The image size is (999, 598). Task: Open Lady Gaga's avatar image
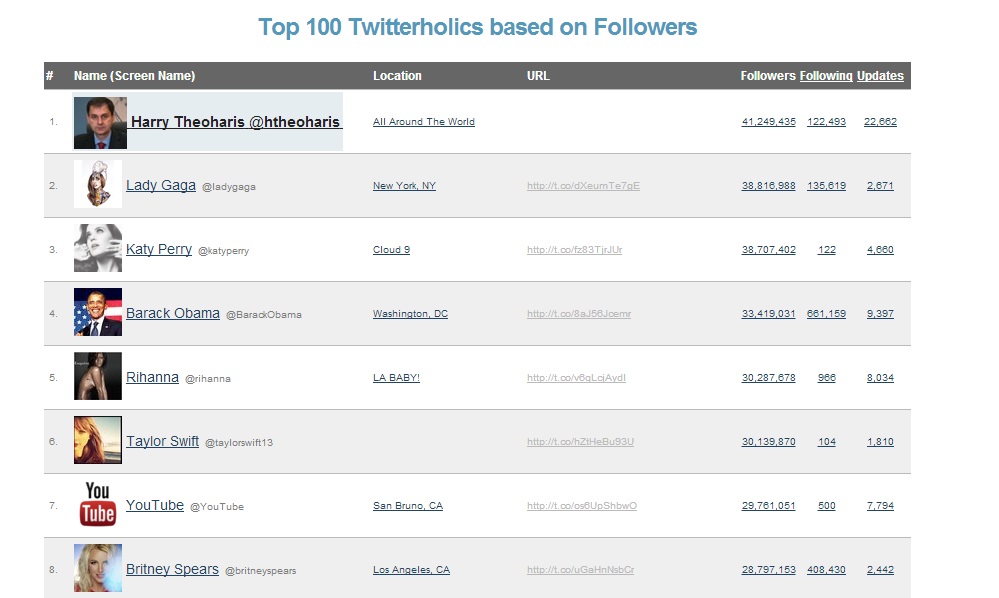(98, 185)
